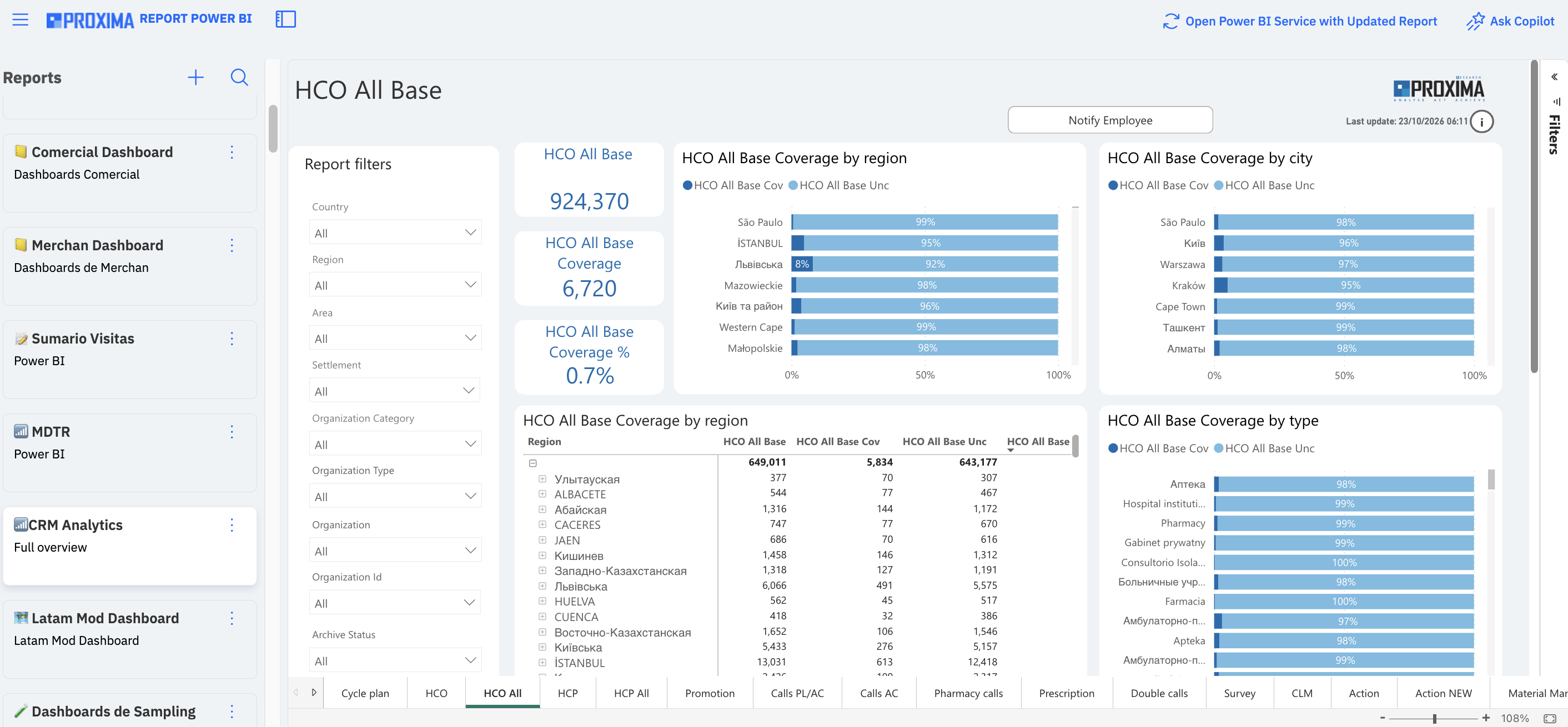The width and height of the screenshot is (1568, 727).
Task: Open the Archive Status dropdown
Action: click(x=395, y=660)
